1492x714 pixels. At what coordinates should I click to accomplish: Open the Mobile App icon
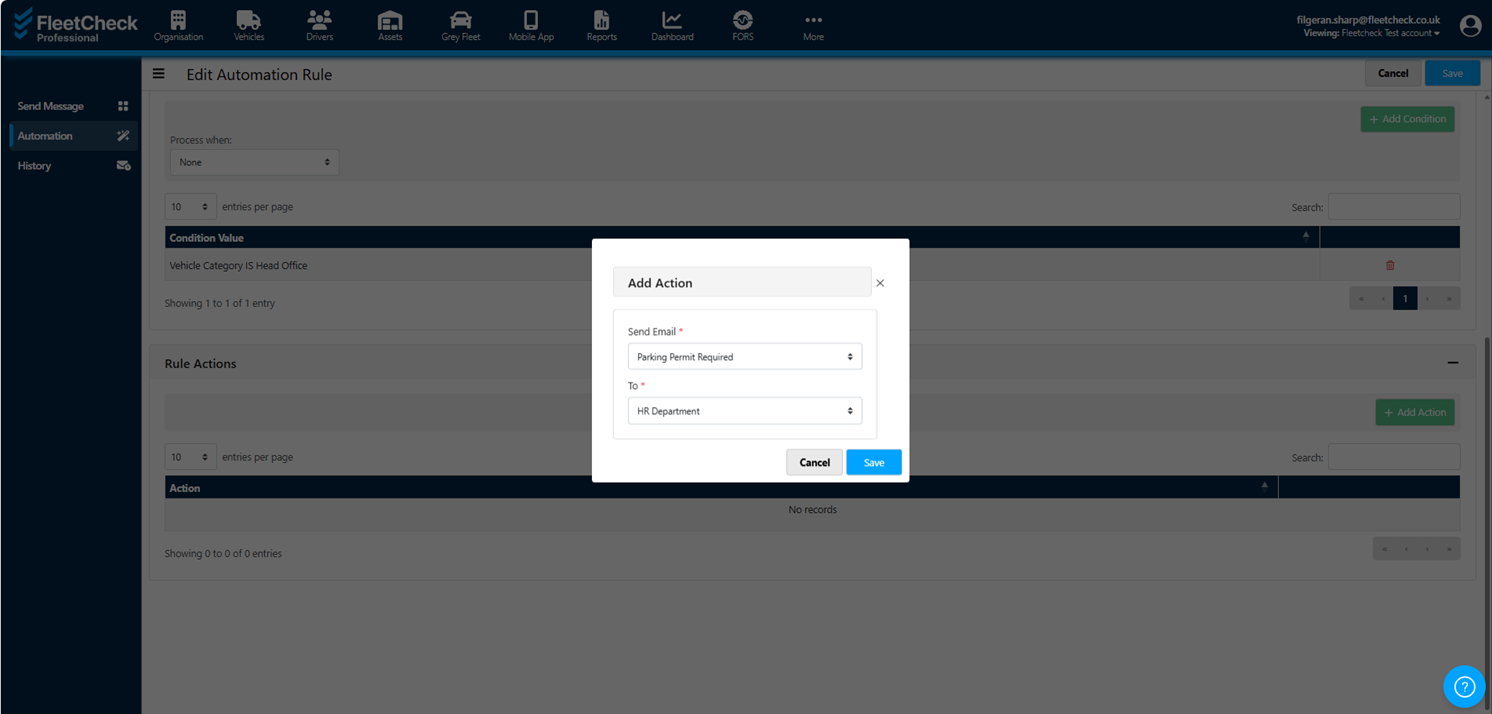tap(531, 21)
